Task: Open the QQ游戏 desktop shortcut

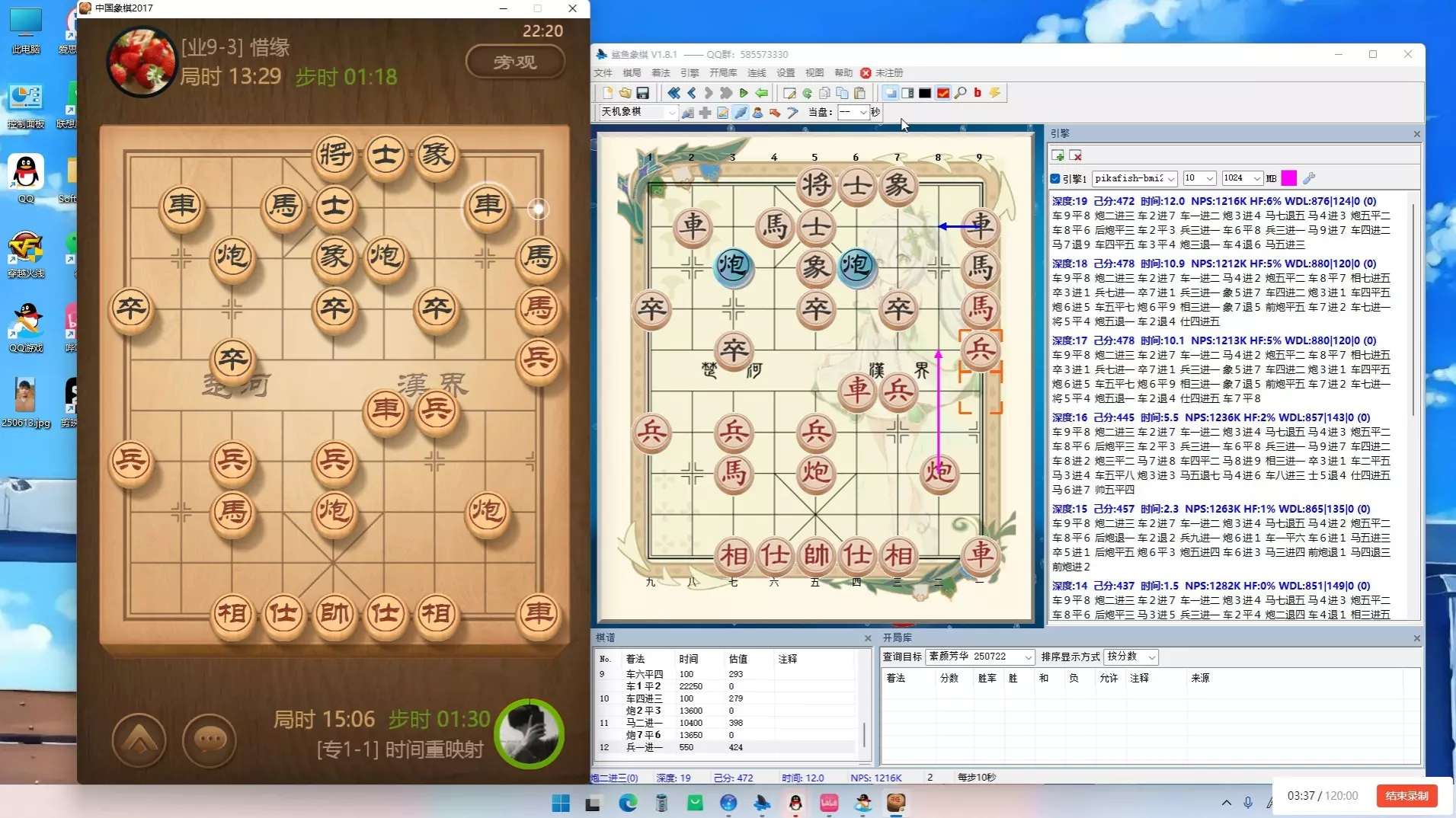Action: tap(26, 328)
